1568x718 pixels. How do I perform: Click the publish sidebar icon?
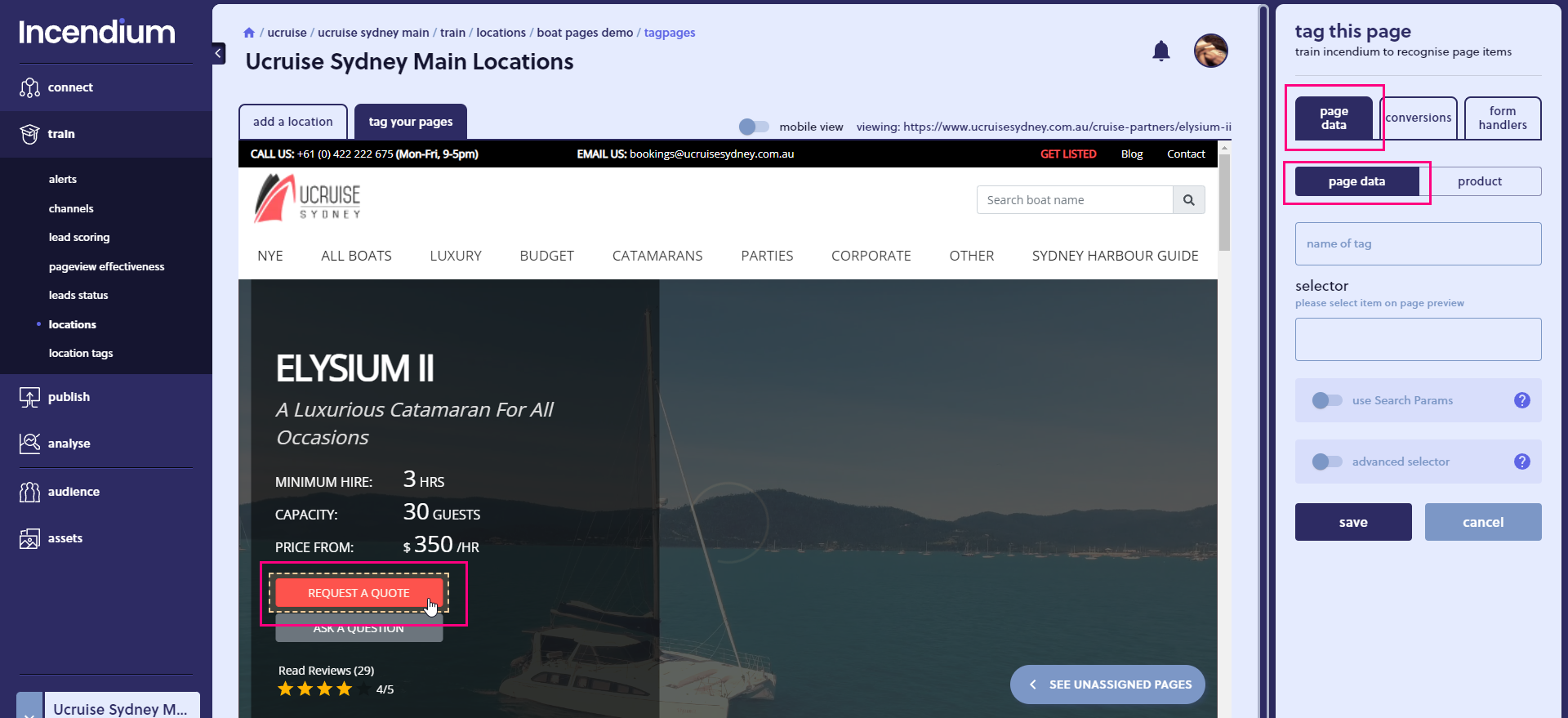tap(29, 397)
